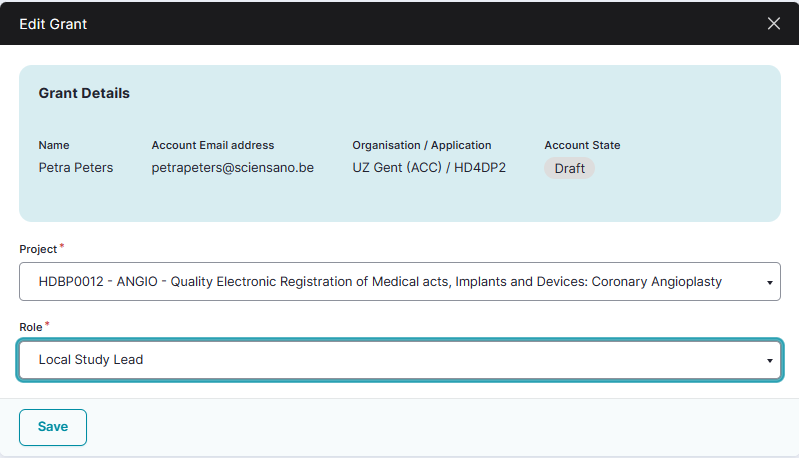Click the Draft account state badge
799x458 pixels.
tap(569, 168)
